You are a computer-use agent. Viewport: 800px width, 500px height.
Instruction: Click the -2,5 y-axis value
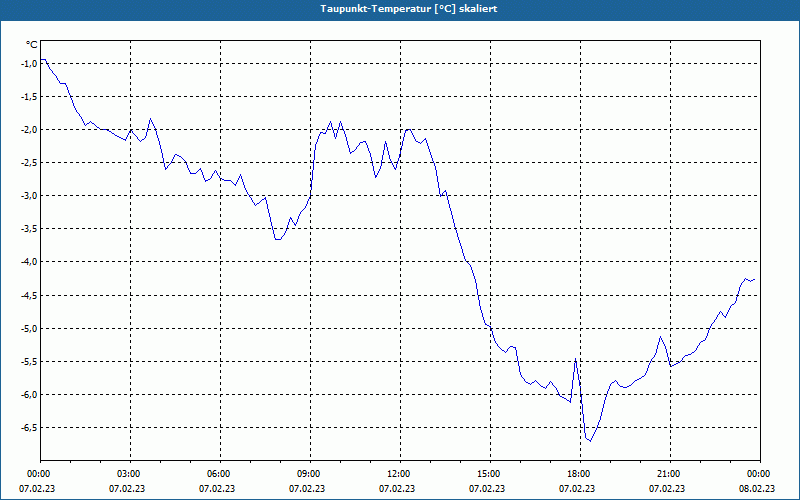click(x=29, y=163)
